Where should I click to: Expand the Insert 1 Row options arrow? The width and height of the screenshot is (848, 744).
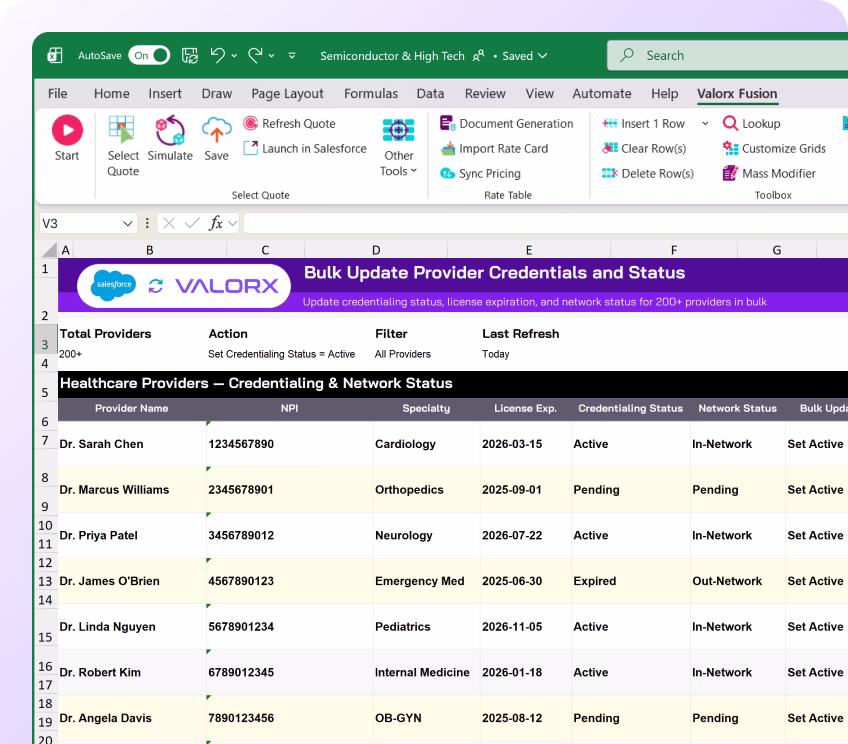coord(705,123)
